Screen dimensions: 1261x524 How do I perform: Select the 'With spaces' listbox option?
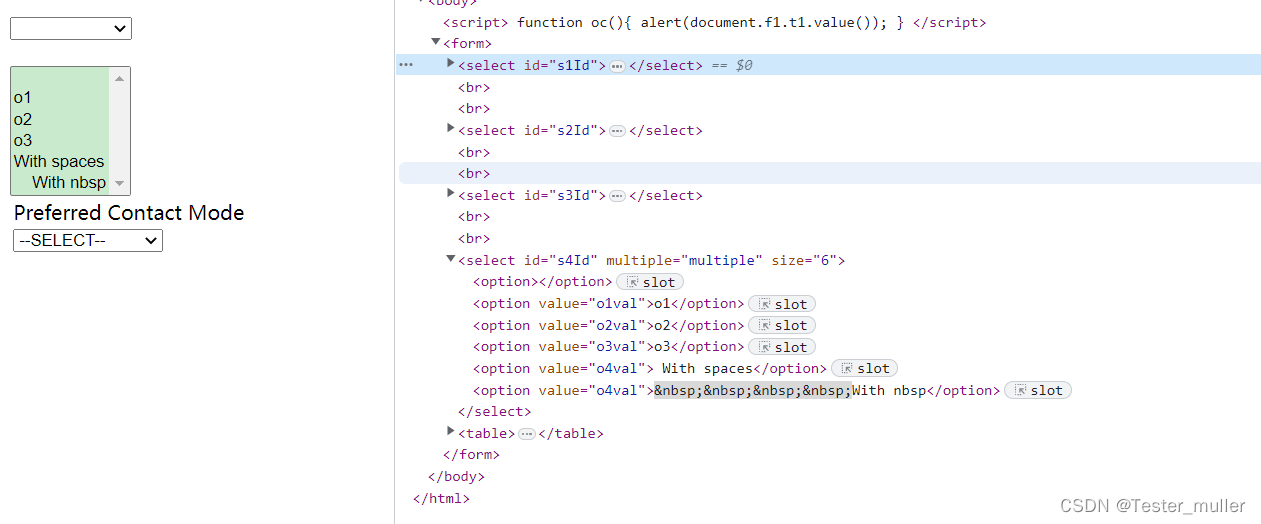(x=60, y=161)
